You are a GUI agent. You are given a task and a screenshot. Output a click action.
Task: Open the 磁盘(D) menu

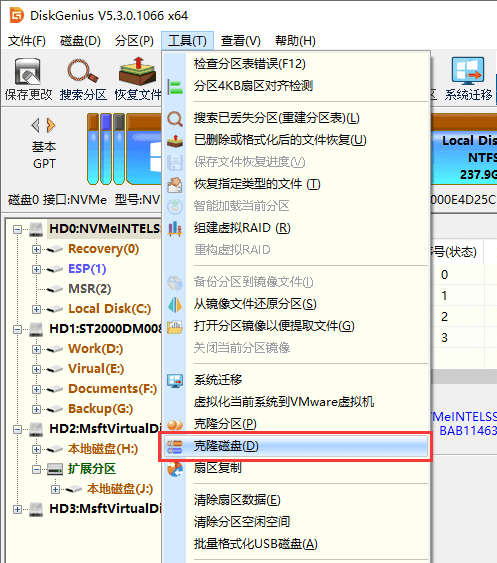click(x=80, y=41)
